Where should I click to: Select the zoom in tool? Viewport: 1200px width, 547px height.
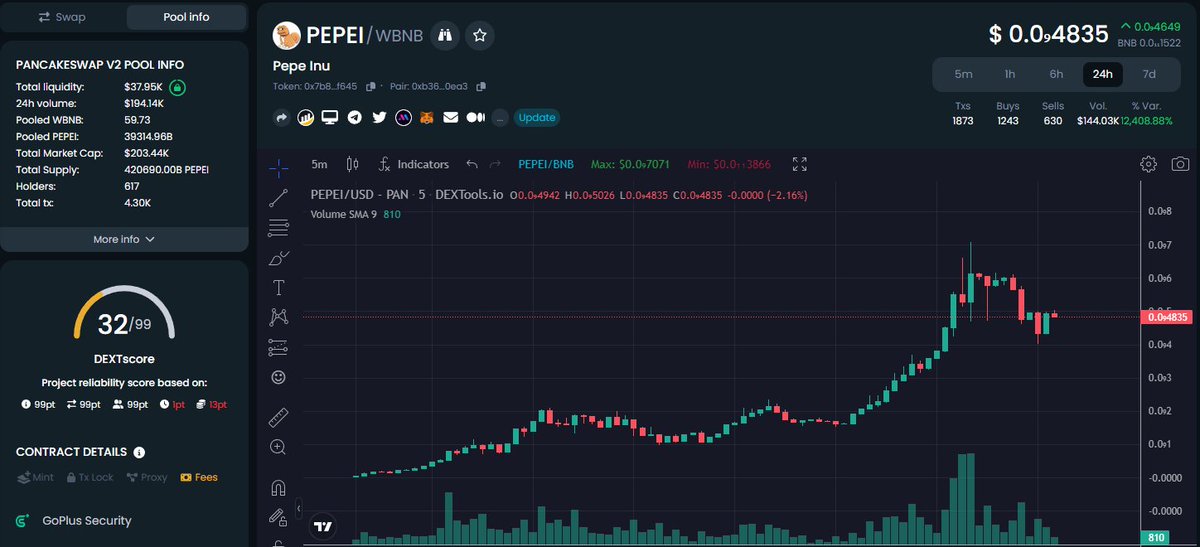coord(279,447)
